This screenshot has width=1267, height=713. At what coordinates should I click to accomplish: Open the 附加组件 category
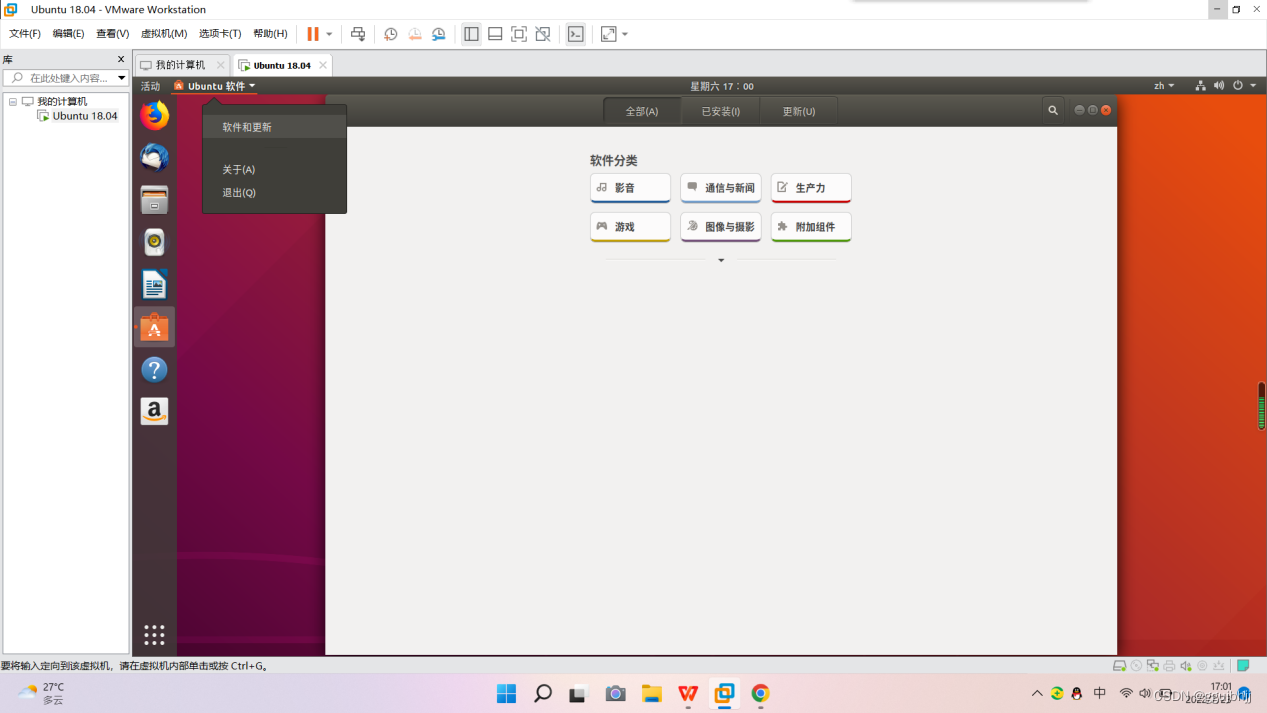811,227
